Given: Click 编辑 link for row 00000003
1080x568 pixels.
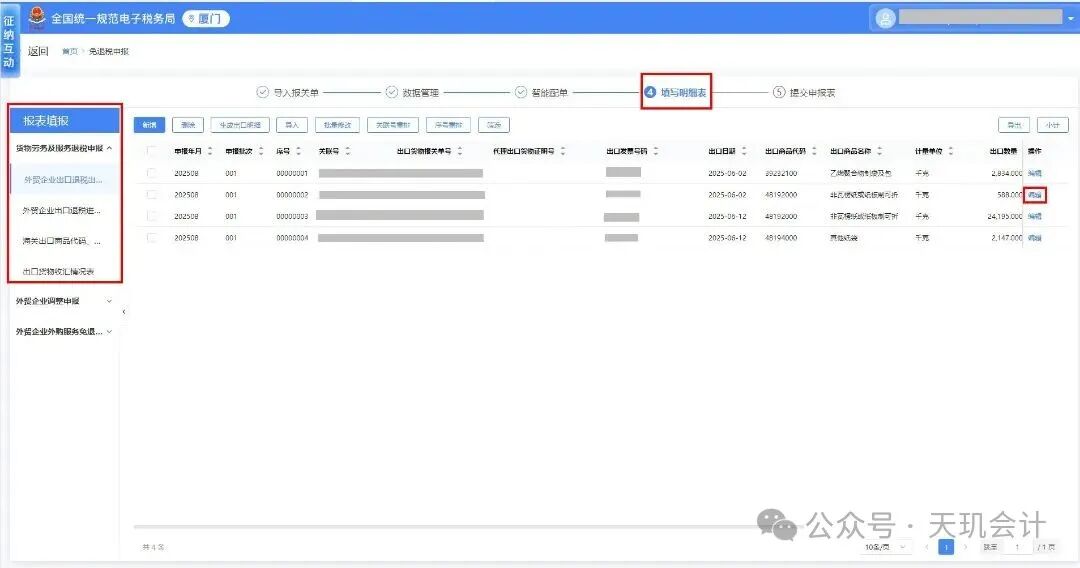Looking at the screenshot, I should (x=1035, y=216).
